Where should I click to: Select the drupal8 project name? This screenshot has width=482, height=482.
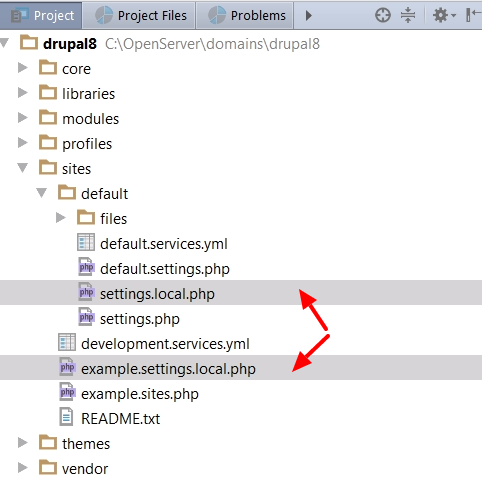pos(70,44)
